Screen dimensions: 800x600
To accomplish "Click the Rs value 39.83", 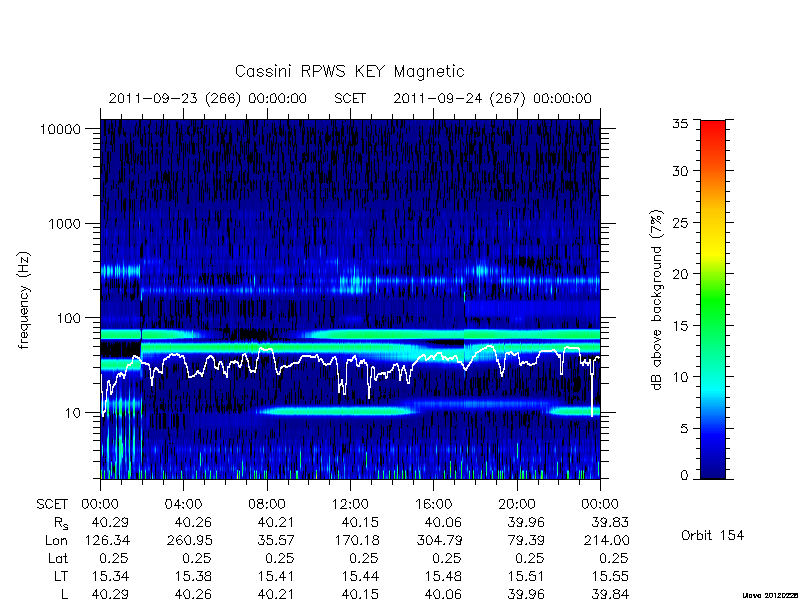I will click(x=610, y=522).
